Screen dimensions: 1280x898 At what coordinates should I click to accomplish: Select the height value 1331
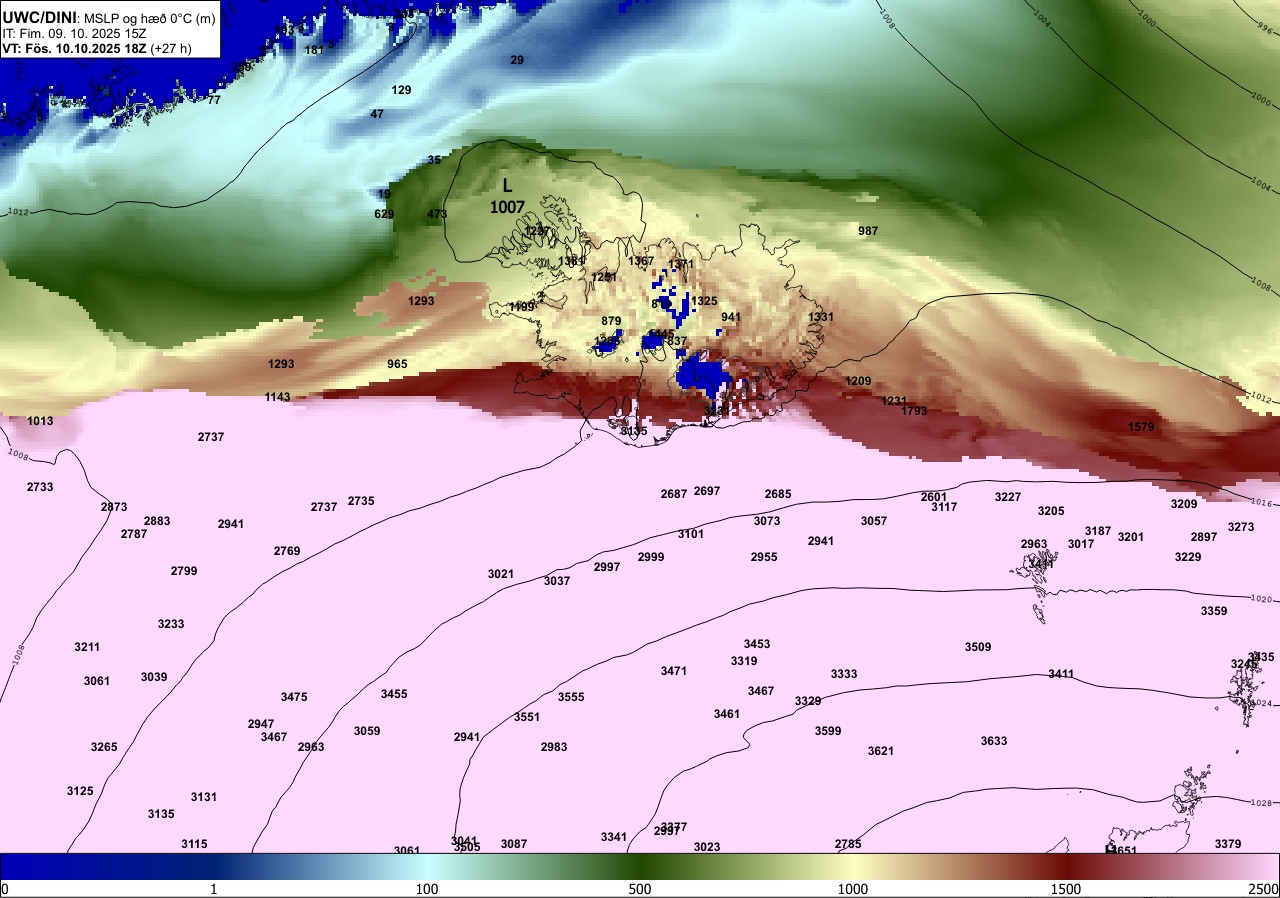point(821,317)
